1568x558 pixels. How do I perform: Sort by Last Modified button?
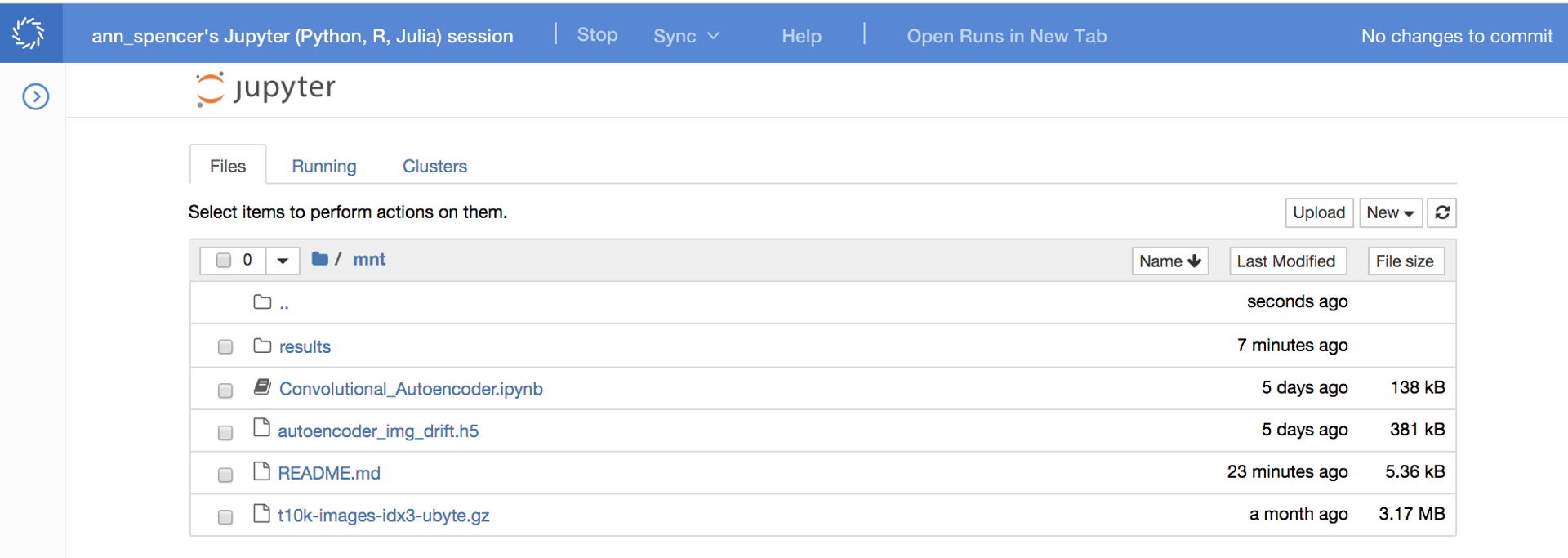tap(1287, 261)
